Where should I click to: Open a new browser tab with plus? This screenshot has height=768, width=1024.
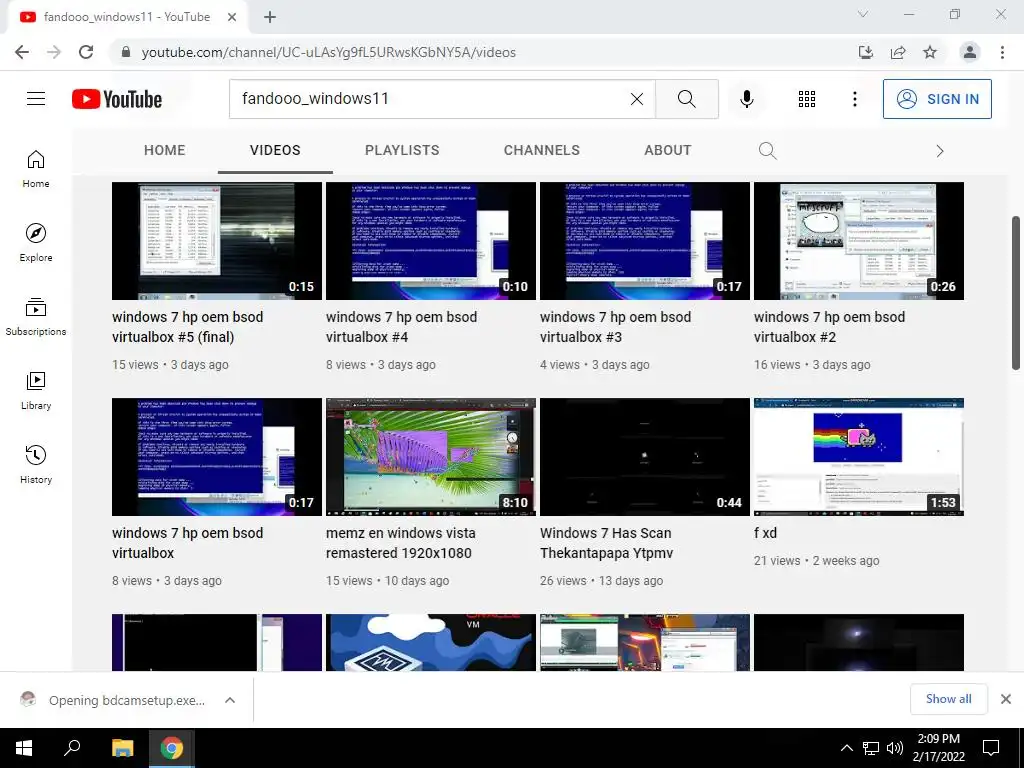click(270, 17)
